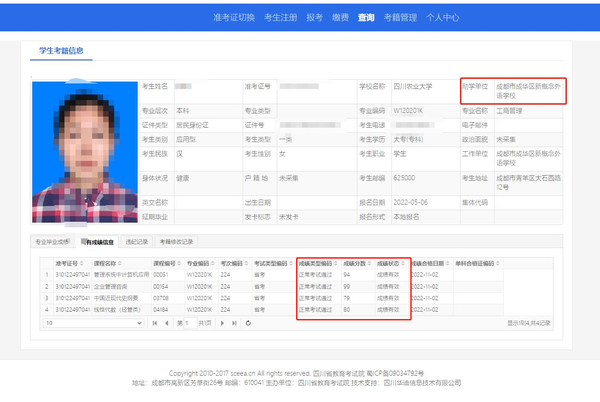Open 报考 in top navigation

[x=315, y=17]
